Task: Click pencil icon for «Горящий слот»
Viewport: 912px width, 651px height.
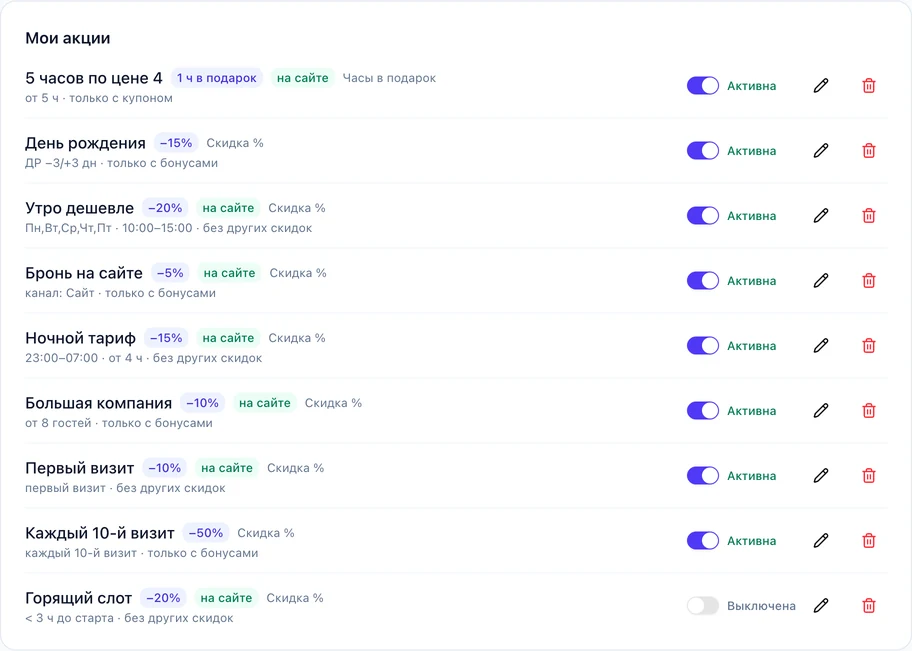Action: point(821,606)
